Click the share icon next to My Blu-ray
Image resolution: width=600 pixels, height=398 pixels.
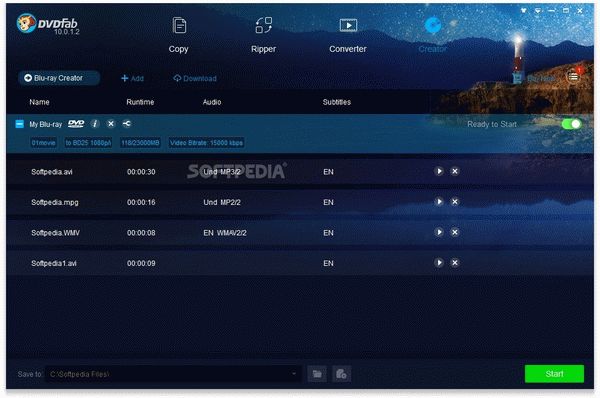click(x=127, y=124)
